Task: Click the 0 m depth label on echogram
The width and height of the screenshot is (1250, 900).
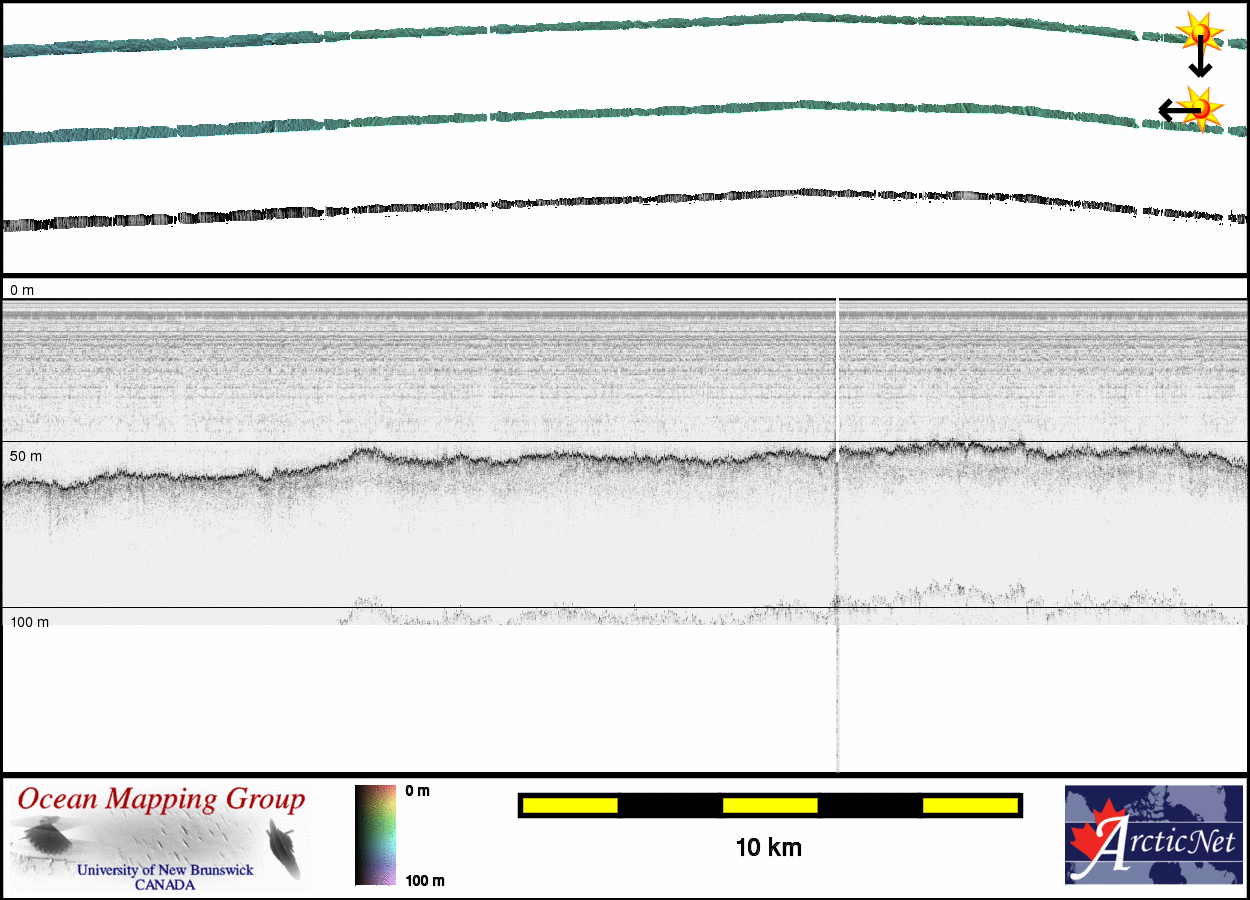Action: (x=22, y=290)
